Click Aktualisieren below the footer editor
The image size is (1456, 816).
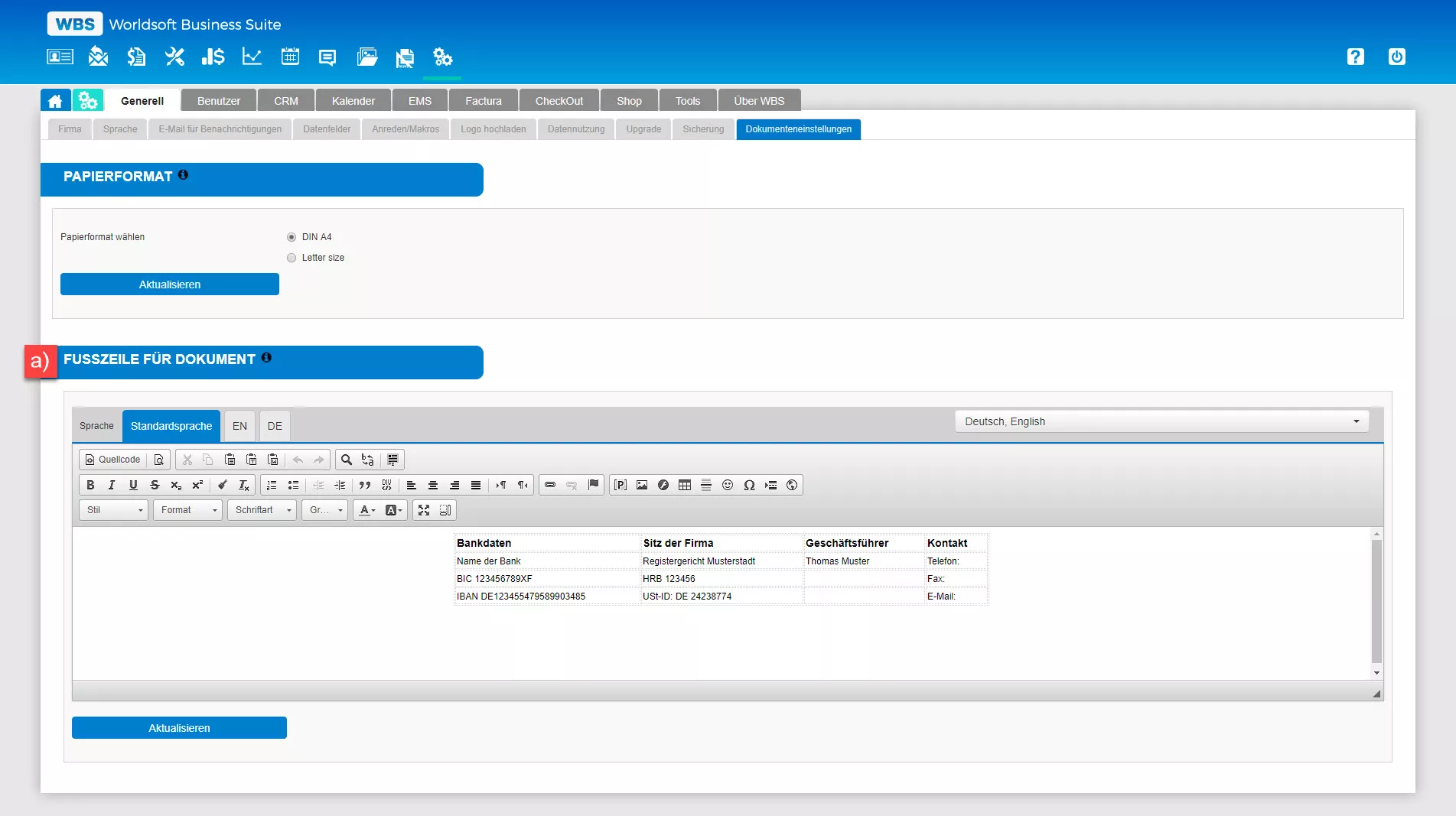(179, 728)
